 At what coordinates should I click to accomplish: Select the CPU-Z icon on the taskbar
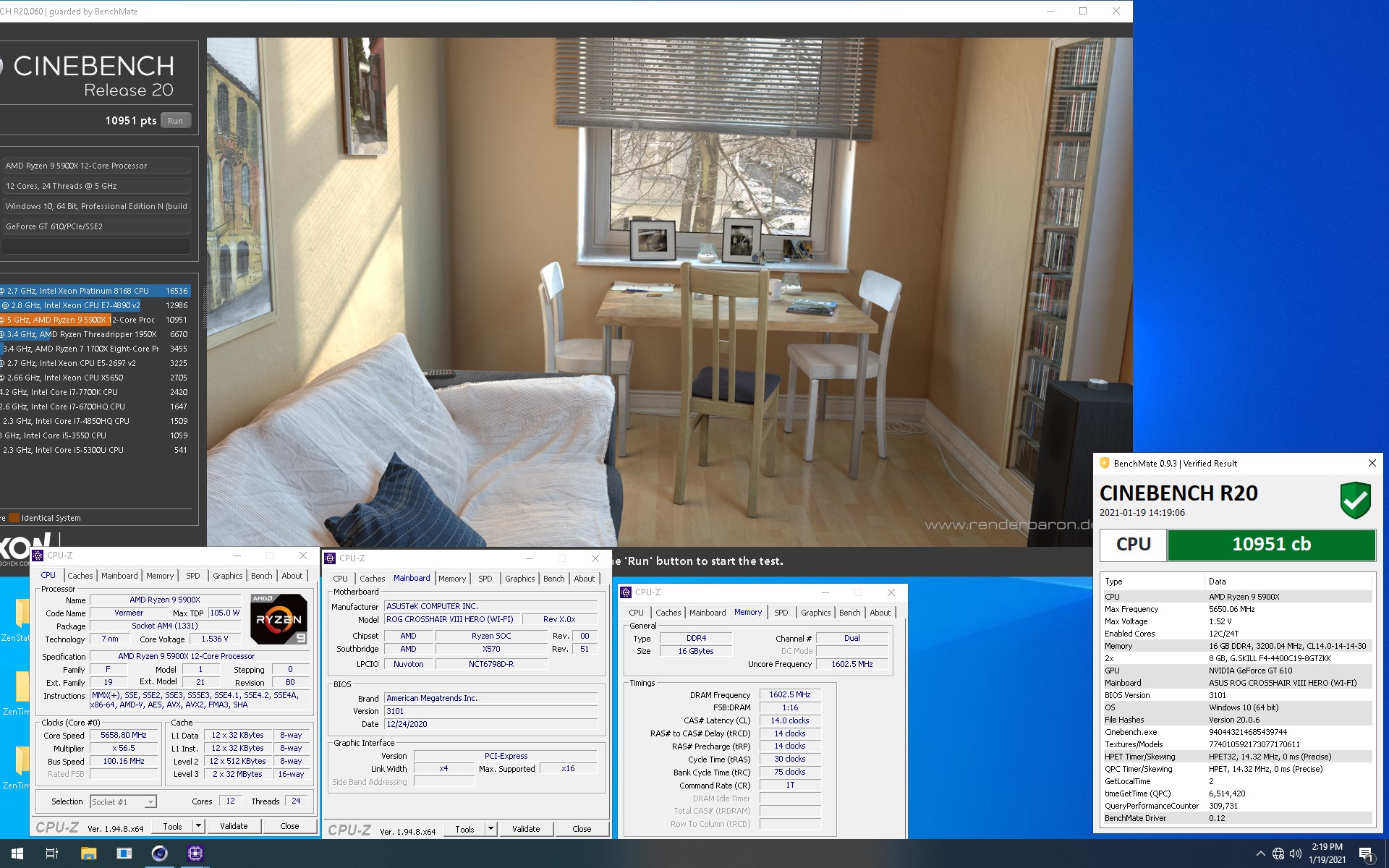[x=195, y=854]
